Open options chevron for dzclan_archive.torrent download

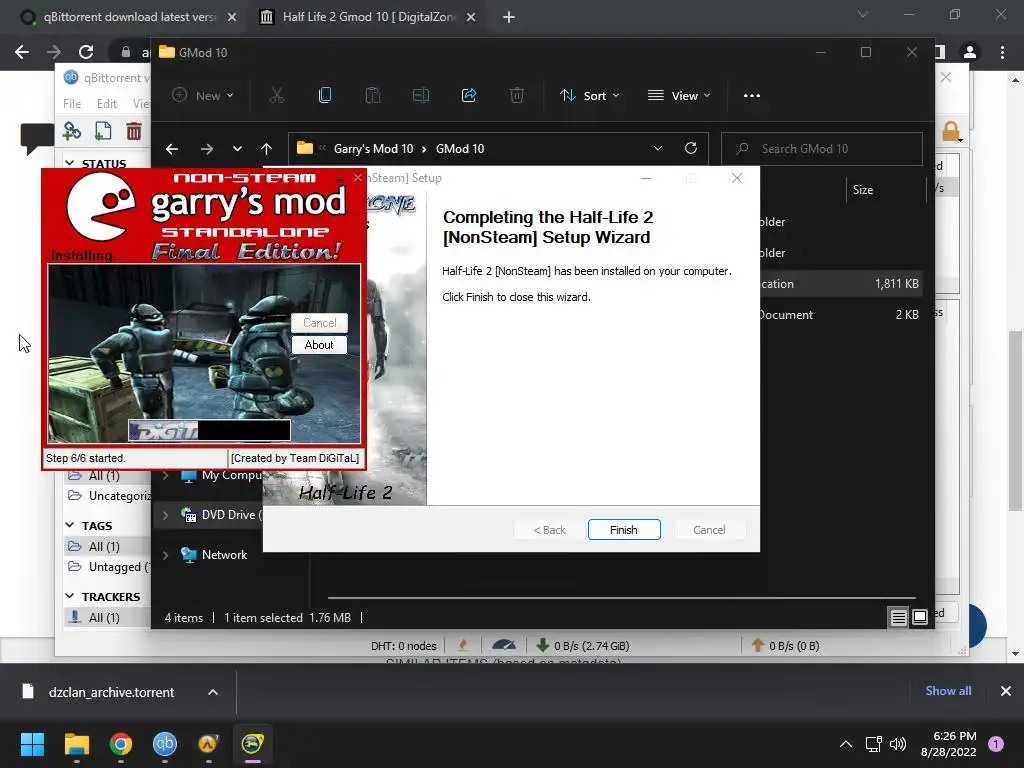click(x=213, y=692)
